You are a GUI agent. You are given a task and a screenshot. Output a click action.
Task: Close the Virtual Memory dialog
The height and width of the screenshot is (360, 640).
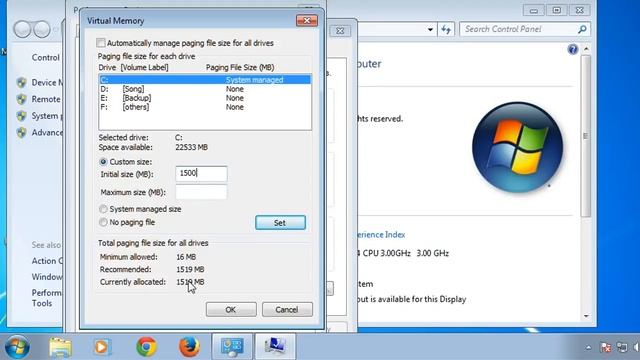pyautogui.click(x=307, y=20)
